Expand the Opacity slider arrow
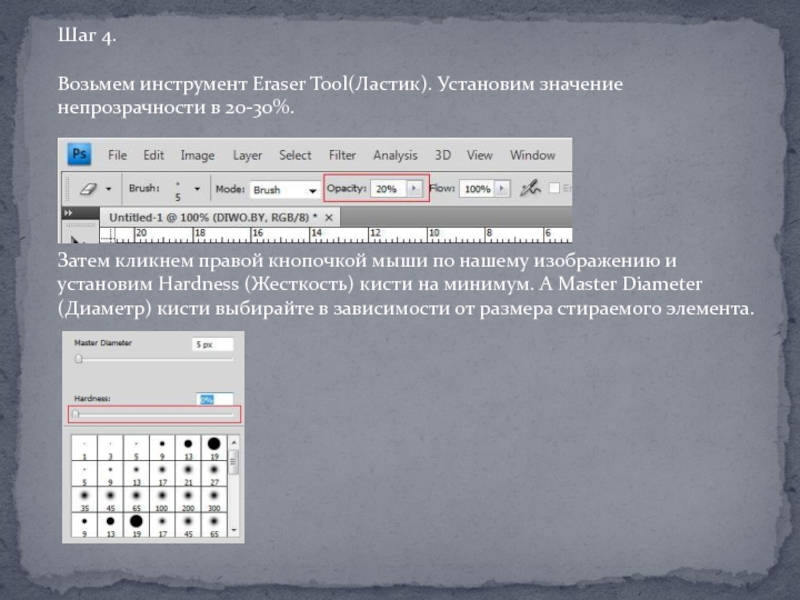The height and width of the screenshot is (600, 800). point(414,188)
